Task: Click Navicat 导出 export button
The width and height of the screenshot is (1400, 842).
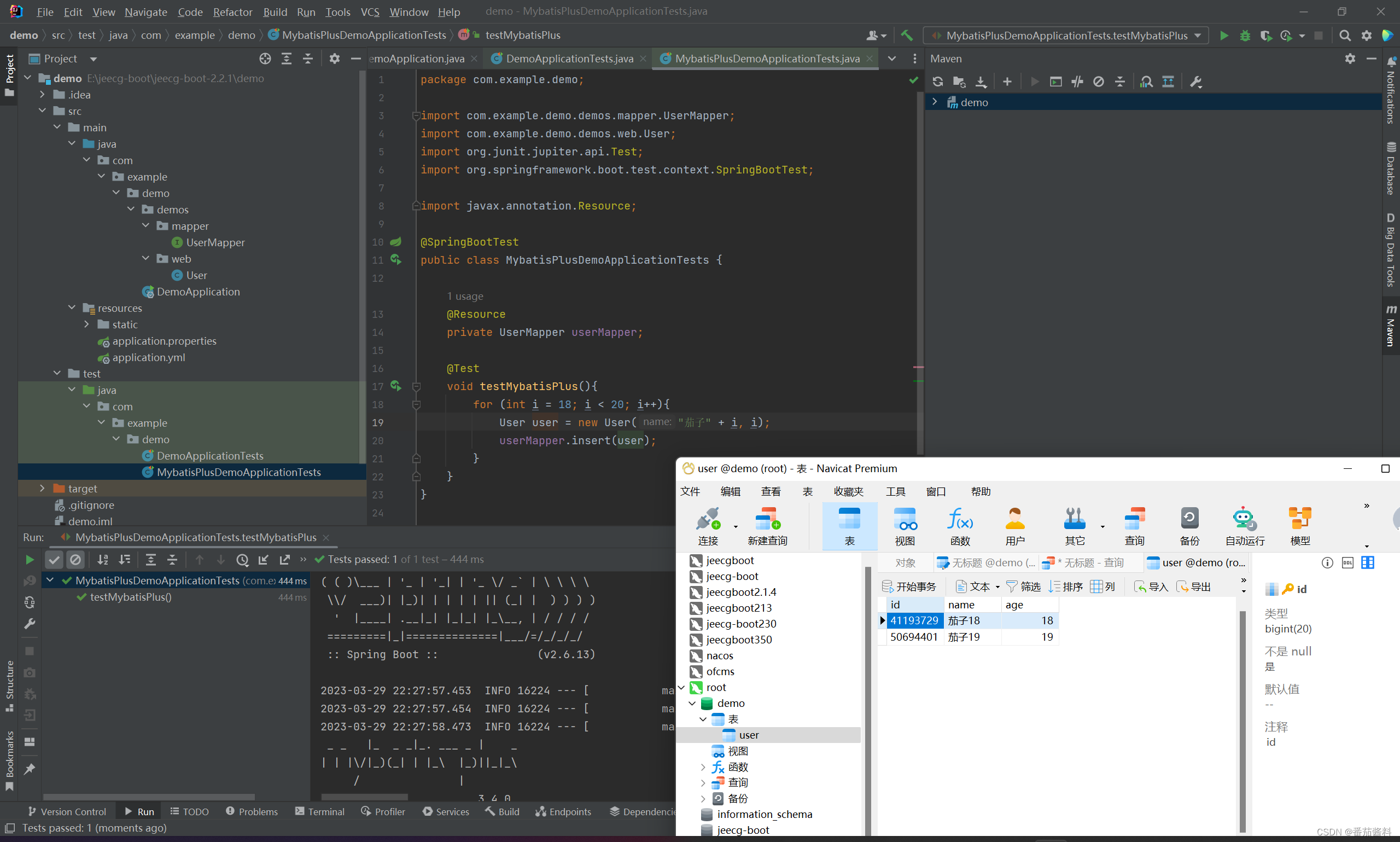Action: pyautogui.click(x=1194, y=587)
